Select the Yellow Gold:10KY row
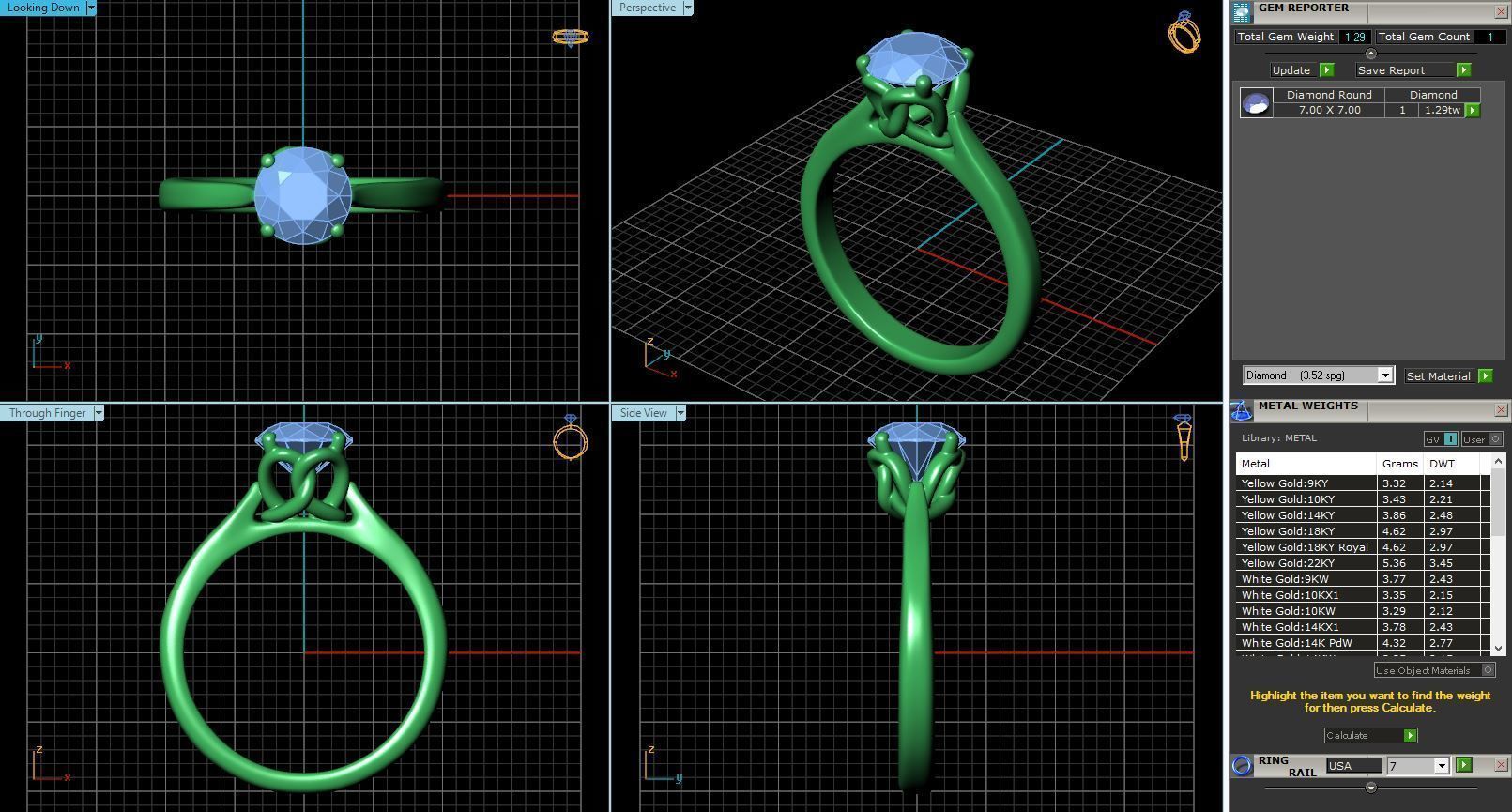Image resolution: width=1512 pixels, height=812 pixels. click(x=1362, y=499)
